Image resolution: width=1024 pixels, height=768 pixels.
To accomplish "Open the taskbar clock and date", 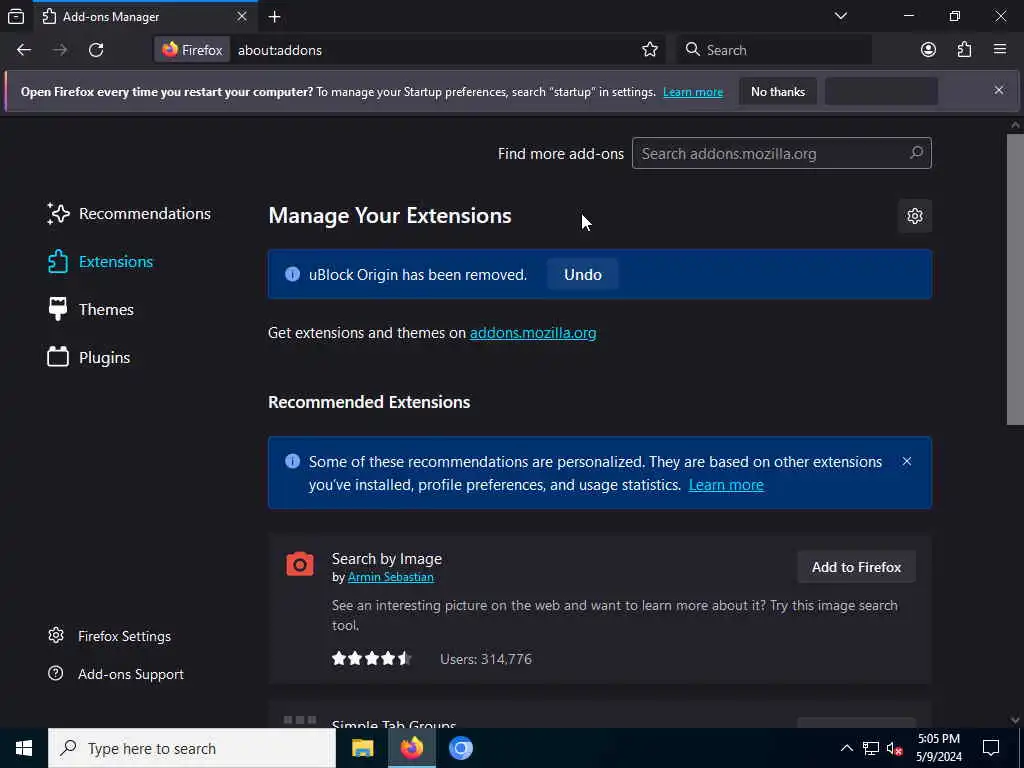I will [x=938, y=748].
